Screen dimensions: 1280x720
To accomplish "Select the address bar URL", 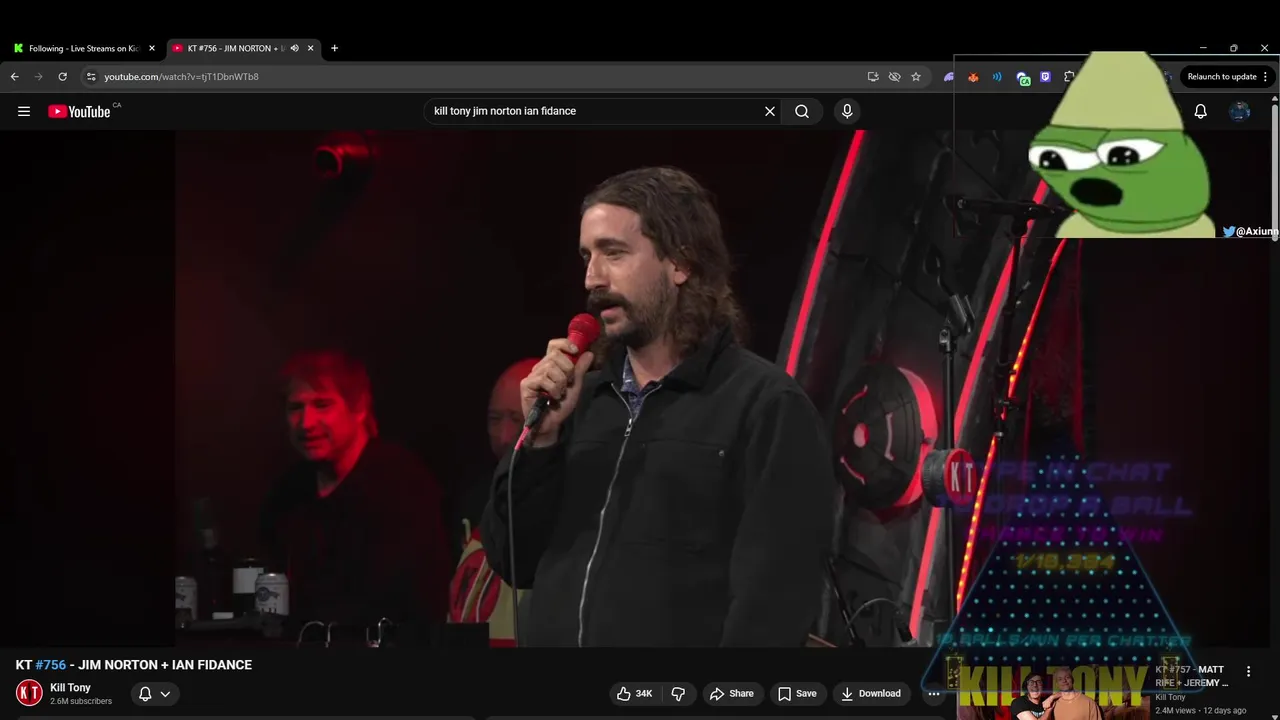I will (181, 76).
